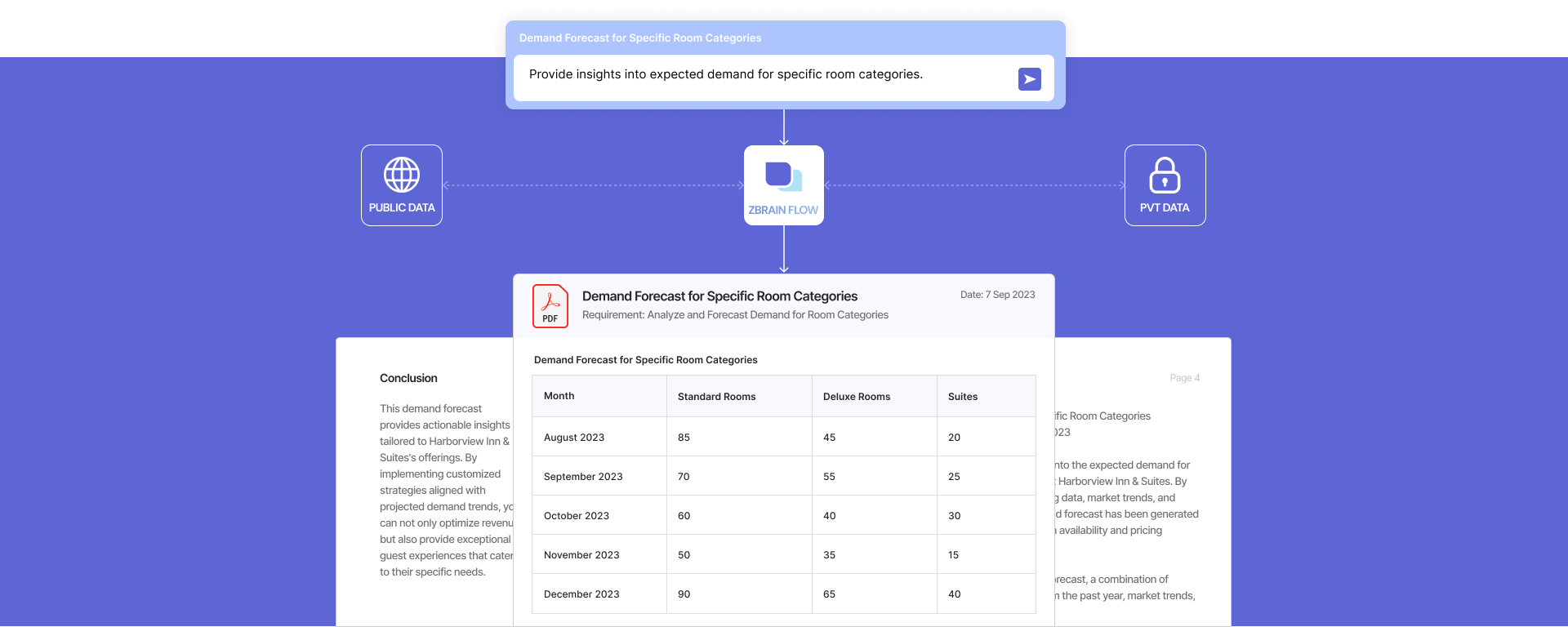
Task: Click the PVT DATA label
Action: pos(1165,208)
